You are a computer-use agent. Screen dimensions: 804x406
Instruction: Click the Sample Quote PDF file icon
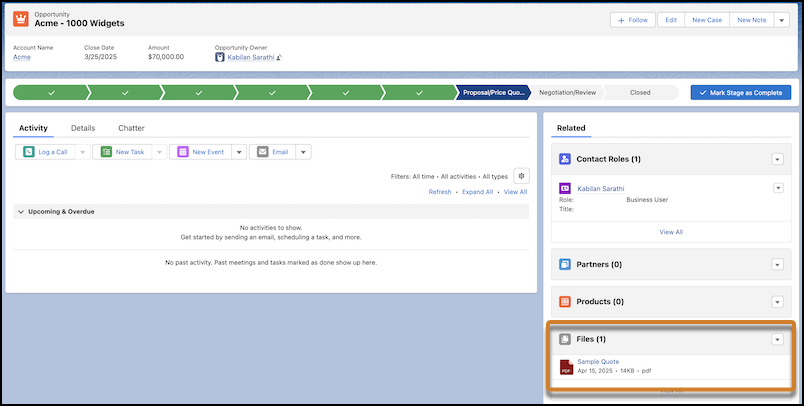(x=565, y=366)
